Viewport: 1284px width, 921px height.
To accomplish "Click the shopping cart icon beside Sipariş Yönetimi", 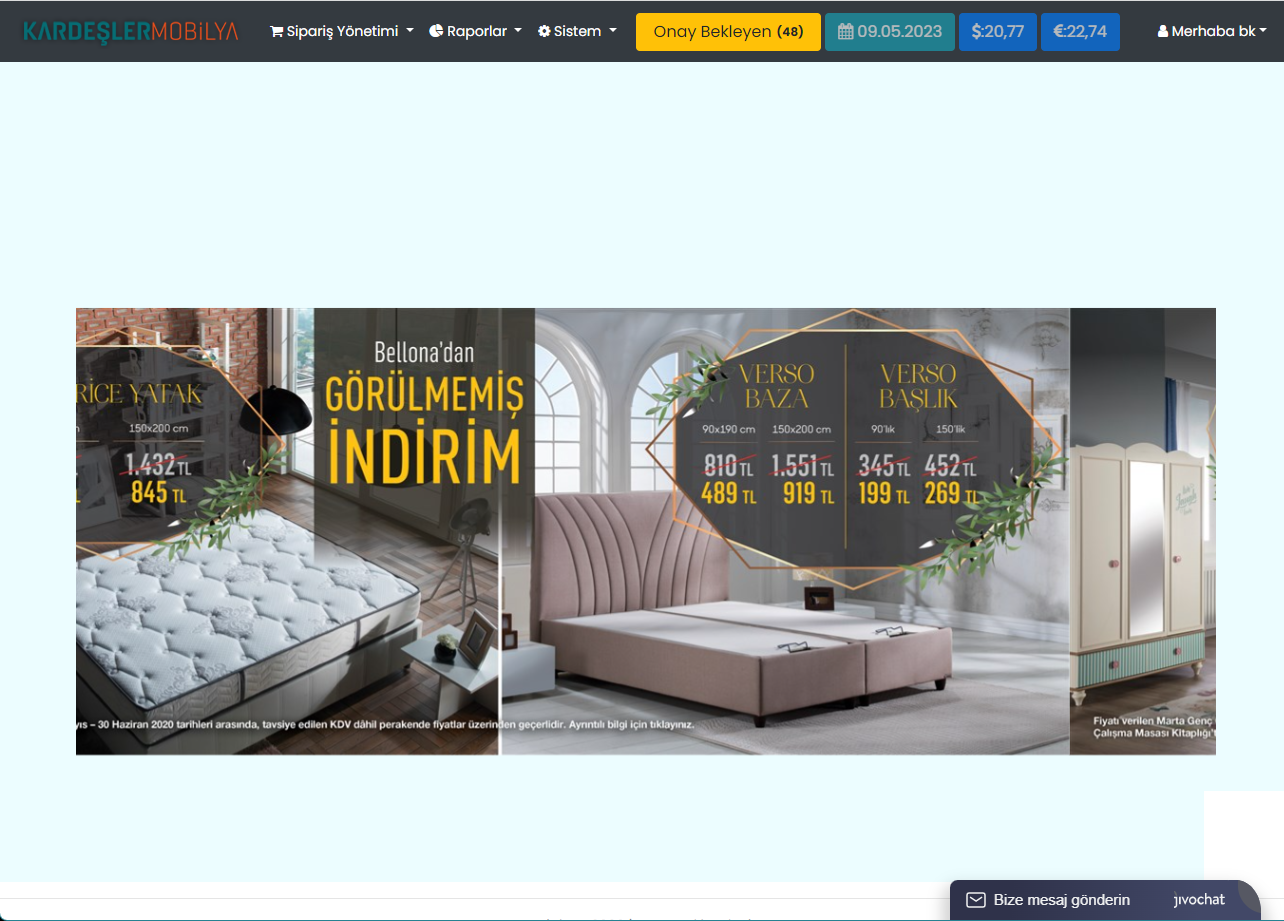I will click(x=276, y=31).
